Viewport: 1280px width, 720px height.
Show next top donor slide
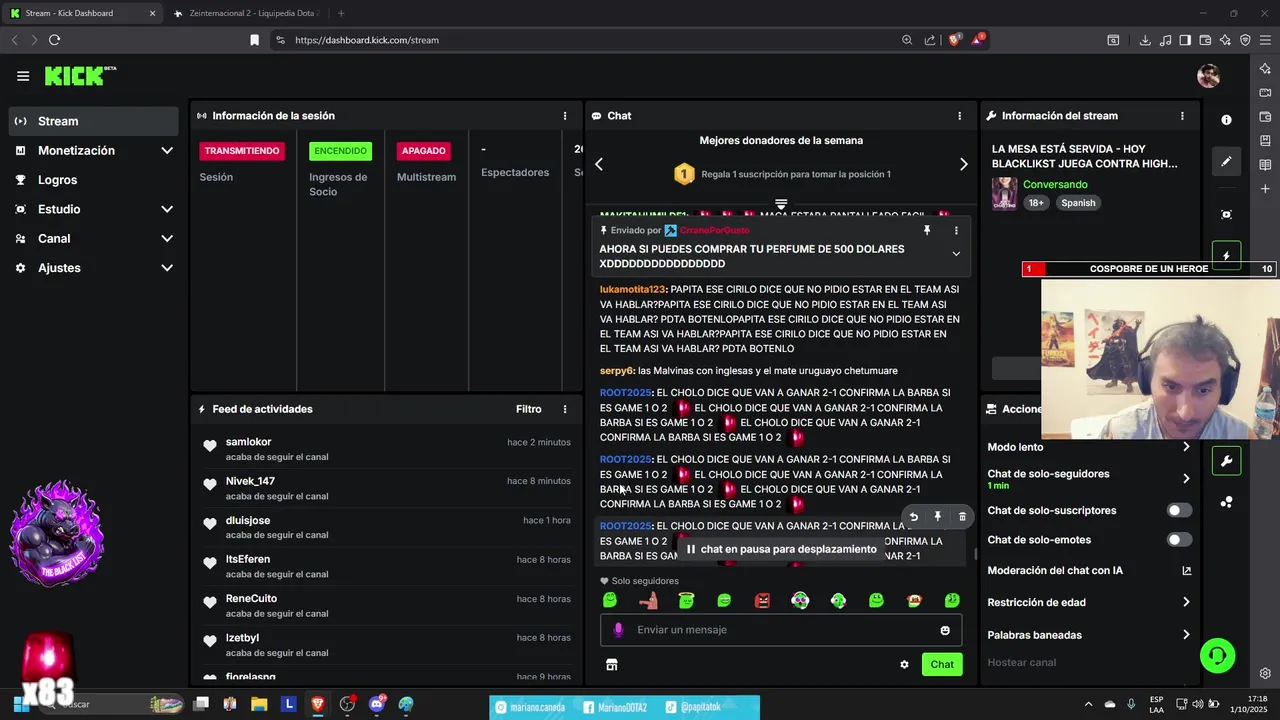(963, 164)
